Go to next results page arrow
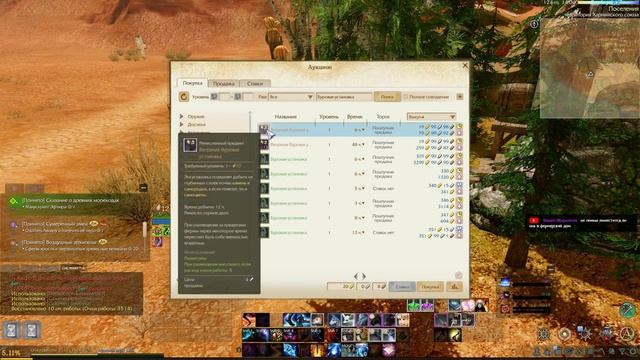The width and height of the screenshot is (640, 360). point(364,276)
